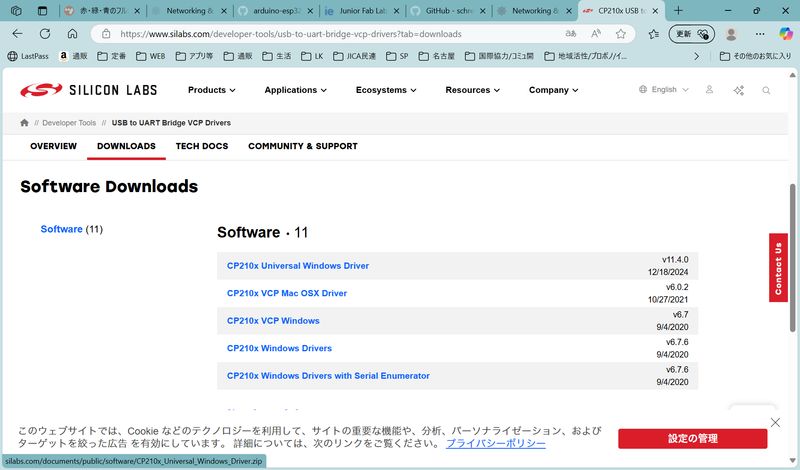This screenshot has width=800, height=470.
Task: Click the page vertical scrollbar
Action: pyautogui.click(x=792, y=258)
